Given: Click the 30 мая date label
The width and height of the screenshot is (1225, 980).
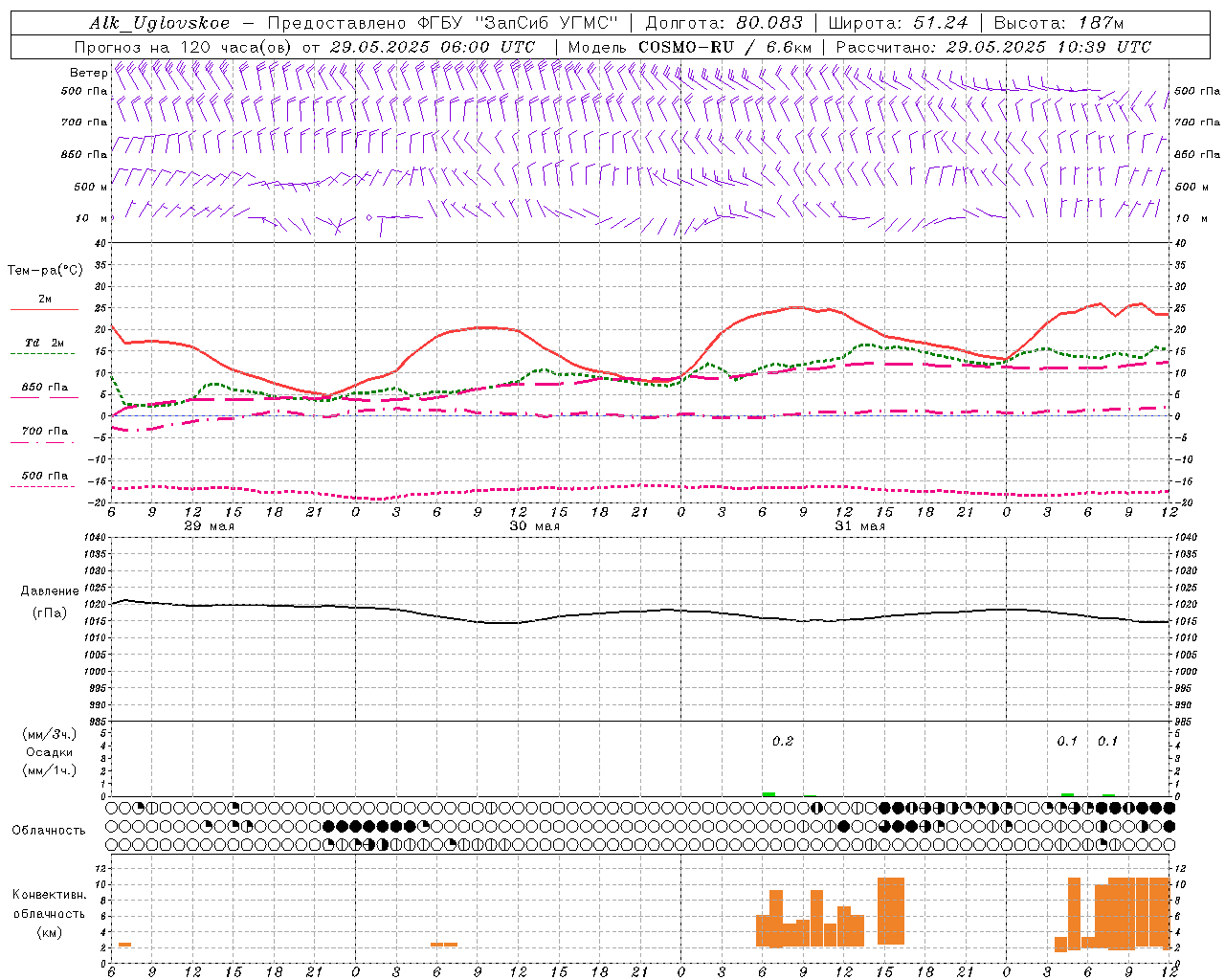Looking at the screenshot, I should pyautogui.click(x=535, y=526).
